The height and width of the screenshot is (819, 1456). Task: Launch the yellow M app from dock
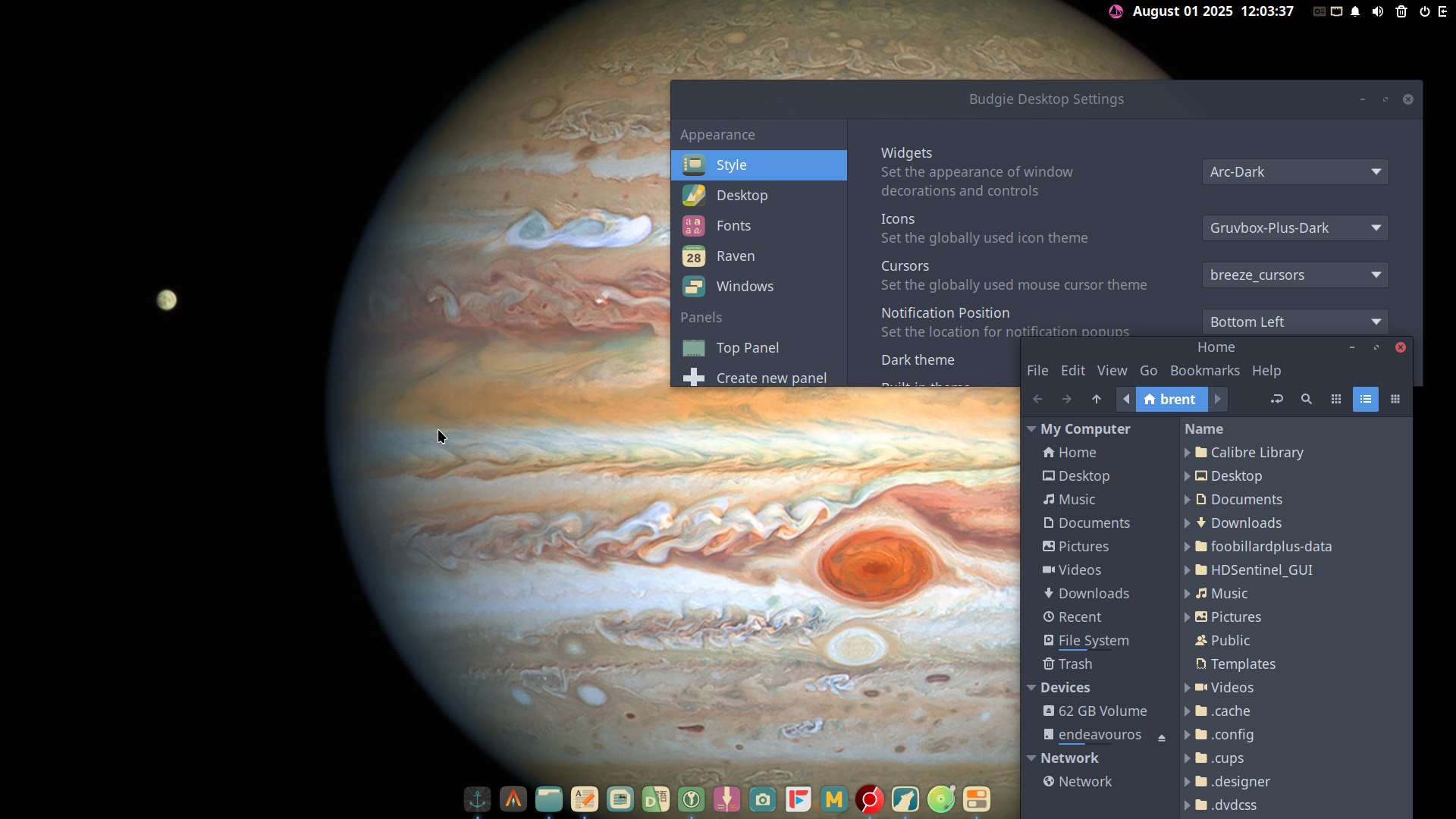[x=834, y=799]
